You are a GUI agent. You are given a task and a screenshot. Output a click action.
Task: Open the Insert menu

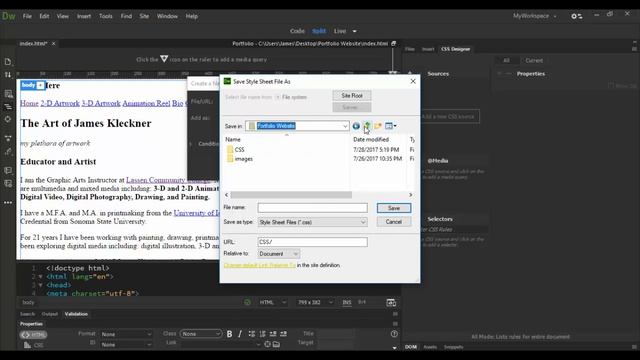(84, 16)
